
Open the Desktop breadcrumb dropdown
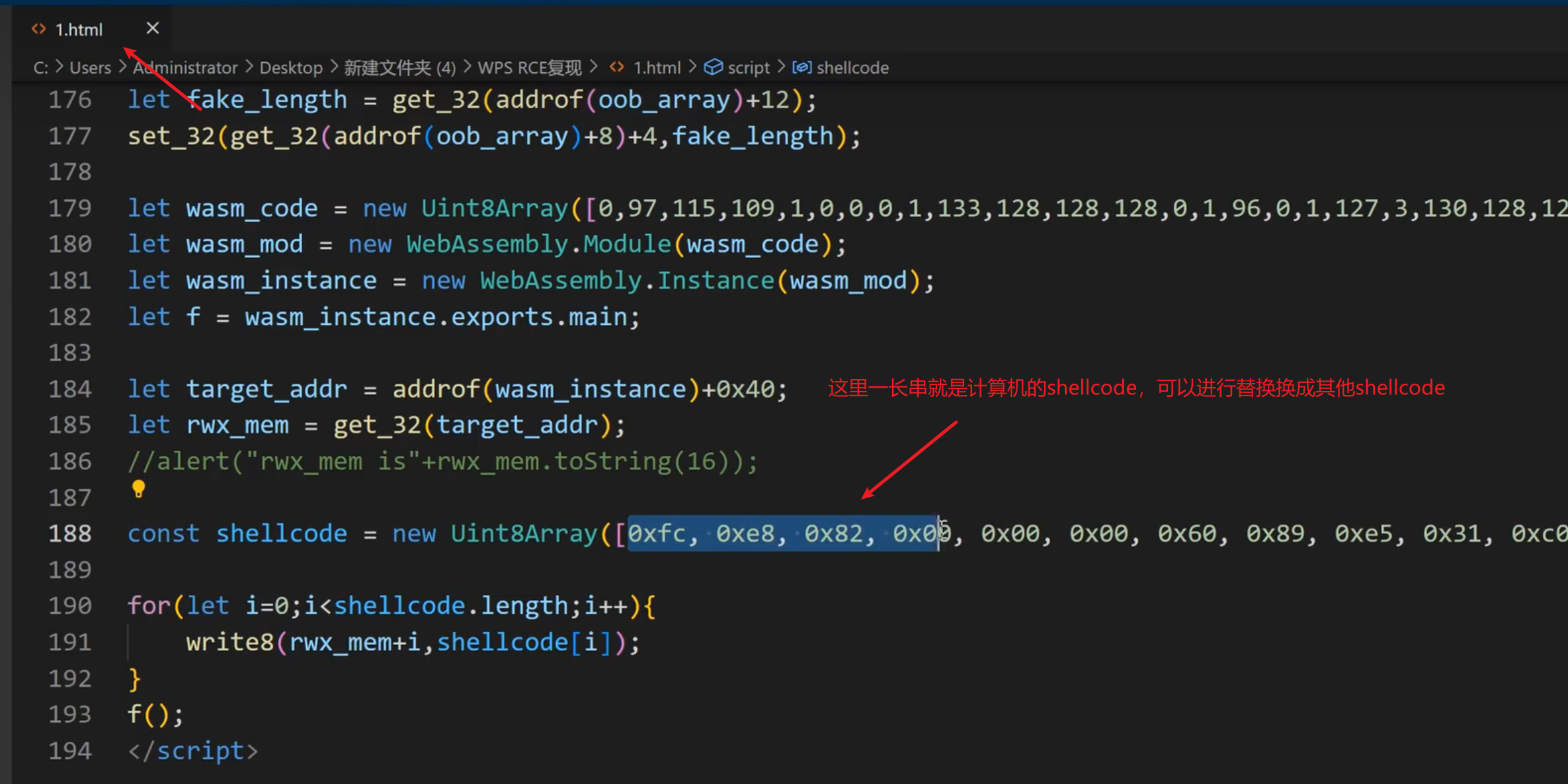290,67
